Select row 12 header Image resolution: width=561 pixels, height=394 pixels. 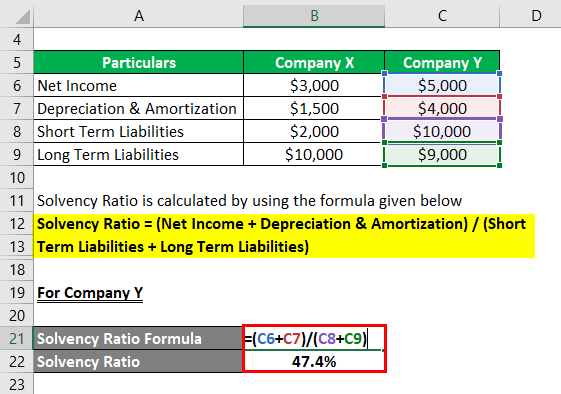[x=17, y=223]
